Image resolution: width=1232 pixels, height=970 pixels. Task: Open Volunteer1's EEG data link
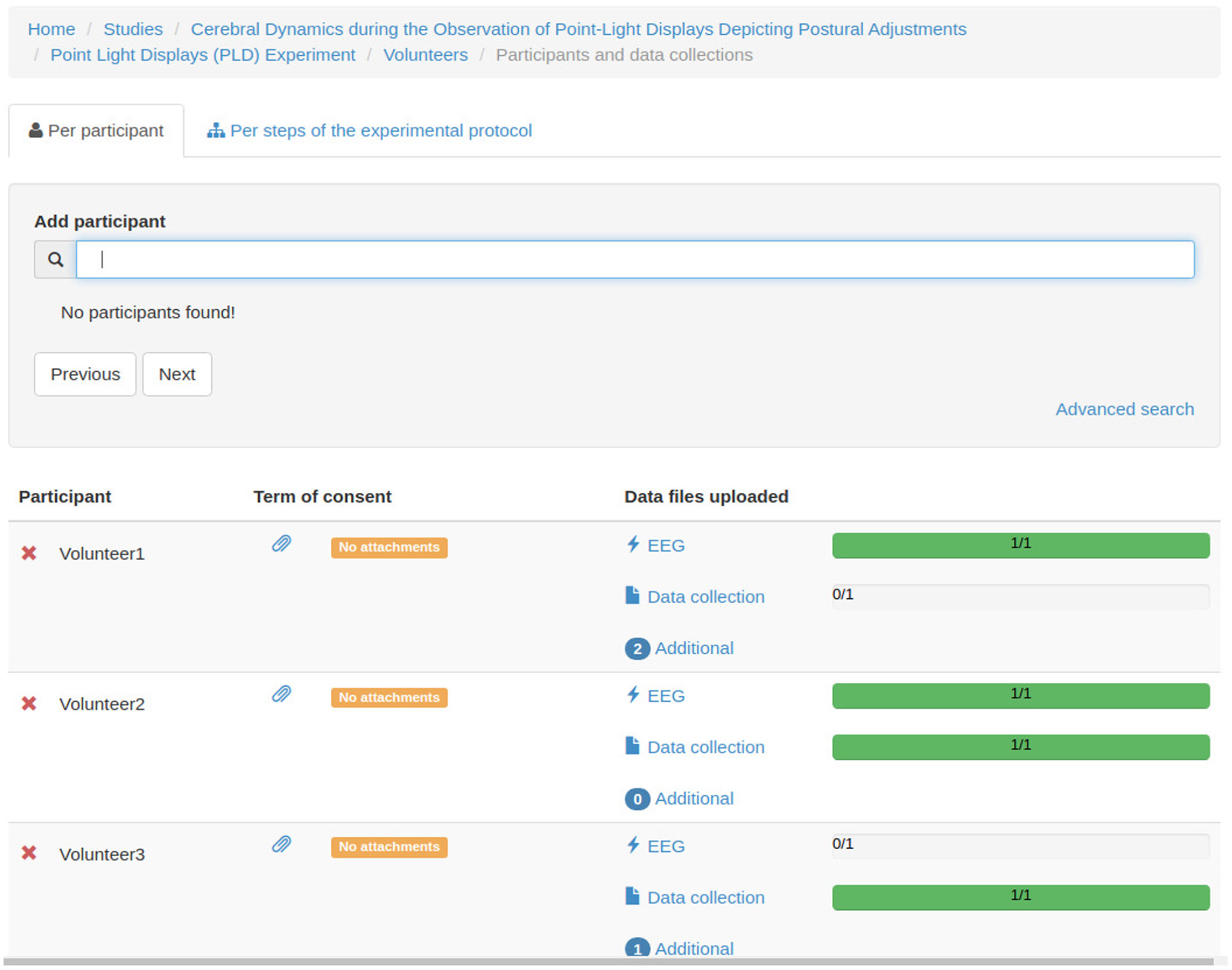tap(665, 546)
